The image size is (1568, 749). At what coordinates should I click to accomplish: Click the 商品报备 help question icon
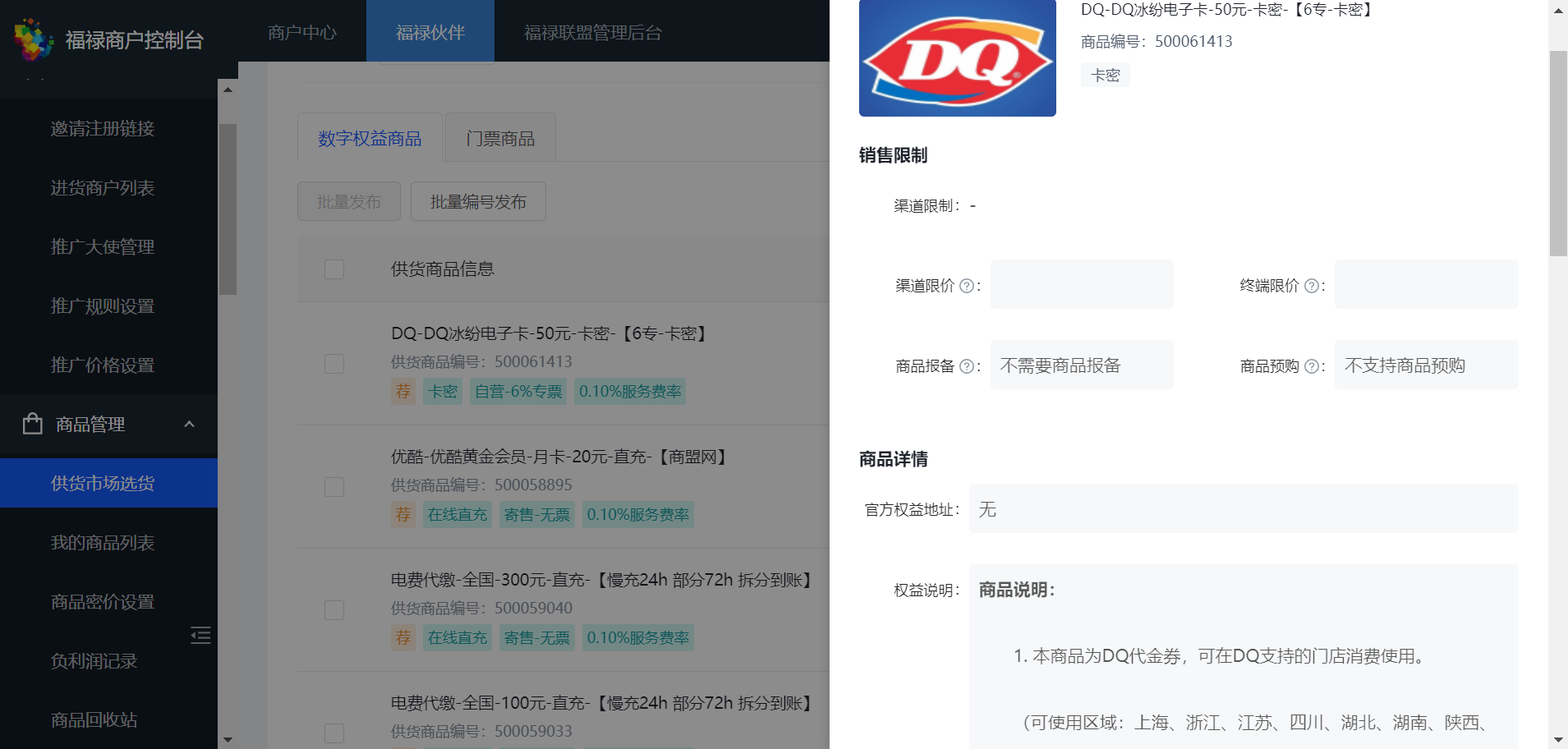(967, 366)
